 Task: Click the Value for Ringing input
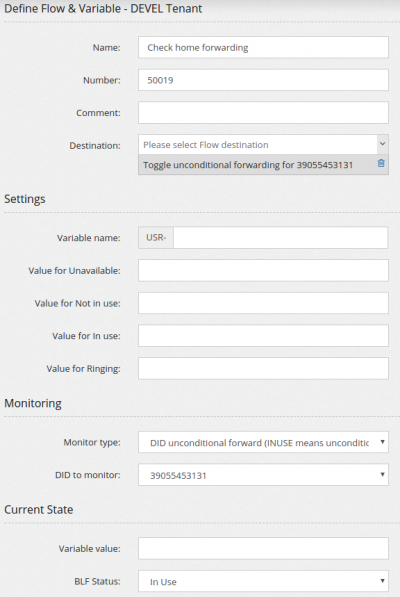[x=263, y=369]
